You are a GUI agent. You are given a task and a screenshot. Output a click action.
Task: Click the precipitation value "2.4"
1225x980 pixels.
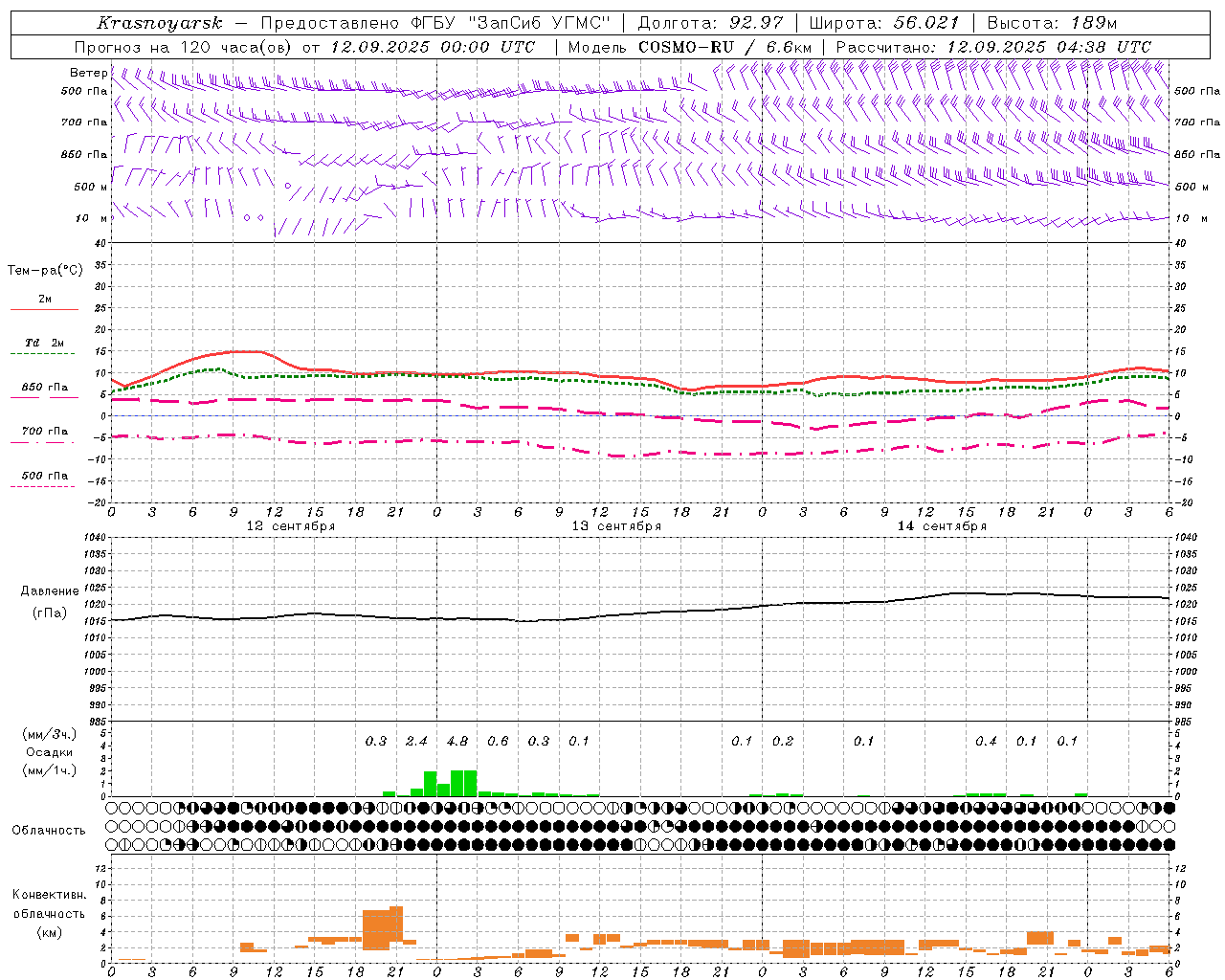click(x=416, y=741)
